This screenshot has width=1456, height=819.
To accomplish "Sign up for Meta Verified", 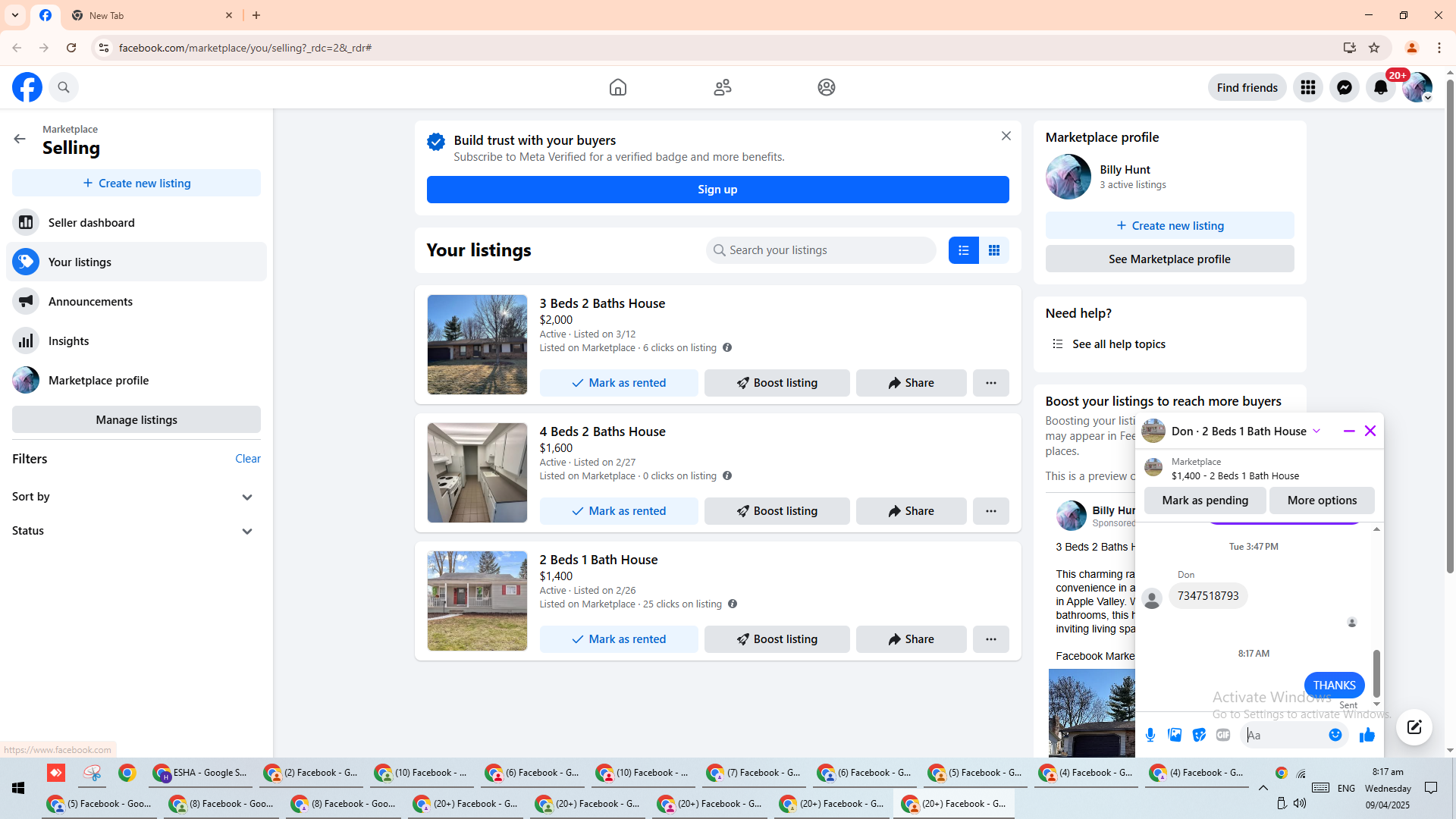I will 717,190.
